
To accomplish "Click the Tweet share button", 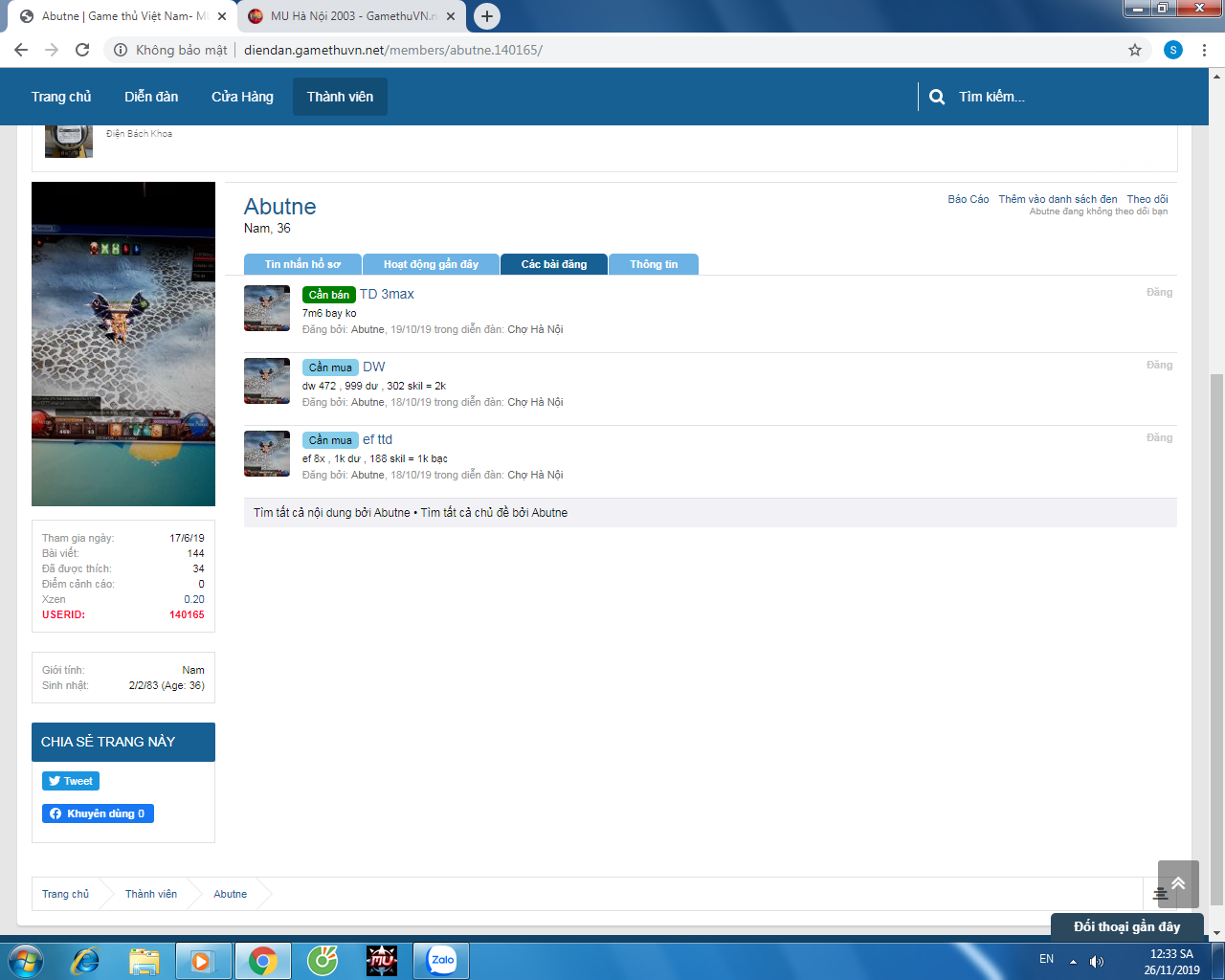I will pos(71,781).
